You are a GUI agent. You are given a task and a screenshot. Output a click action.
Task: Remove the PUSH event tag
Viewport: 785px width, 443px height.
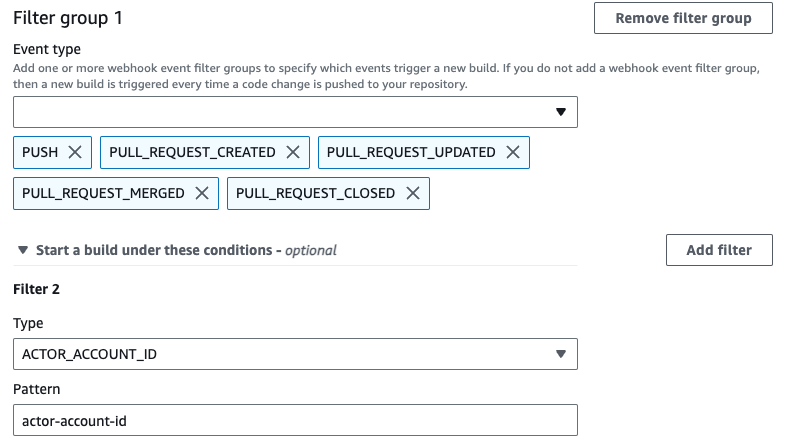click(x=76, y=152)
